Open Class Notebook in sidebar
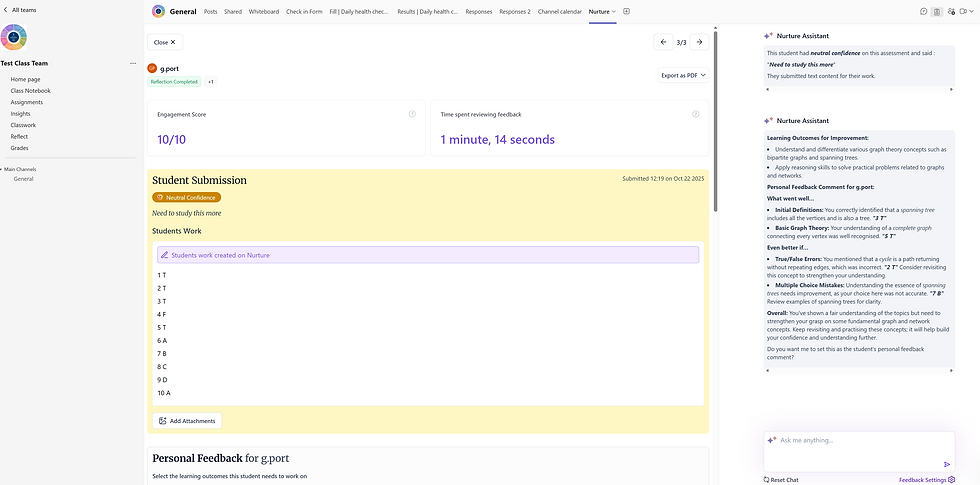The width and height of the screenshot is (980, 485). point(31,91)
